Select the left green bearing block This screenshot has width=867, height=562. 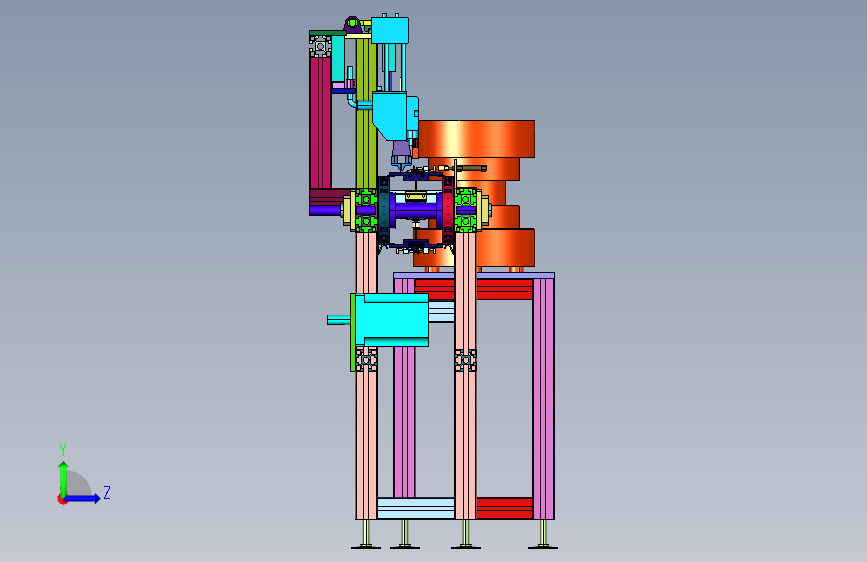[x=366, y=210]
